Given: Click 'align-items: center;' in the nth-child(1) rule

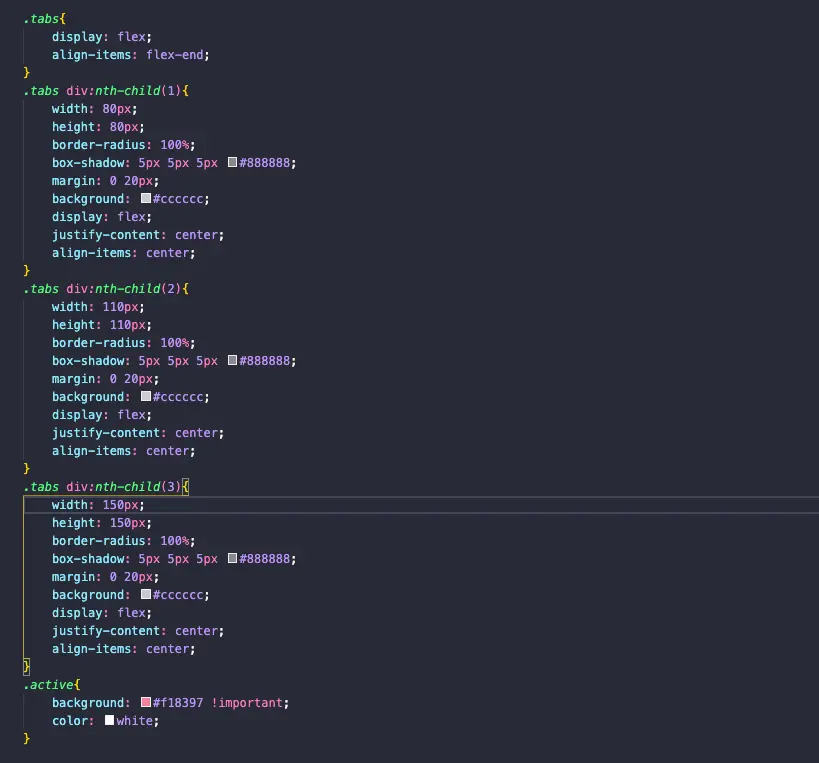Looking at the screenshot, I should point(123,253).
